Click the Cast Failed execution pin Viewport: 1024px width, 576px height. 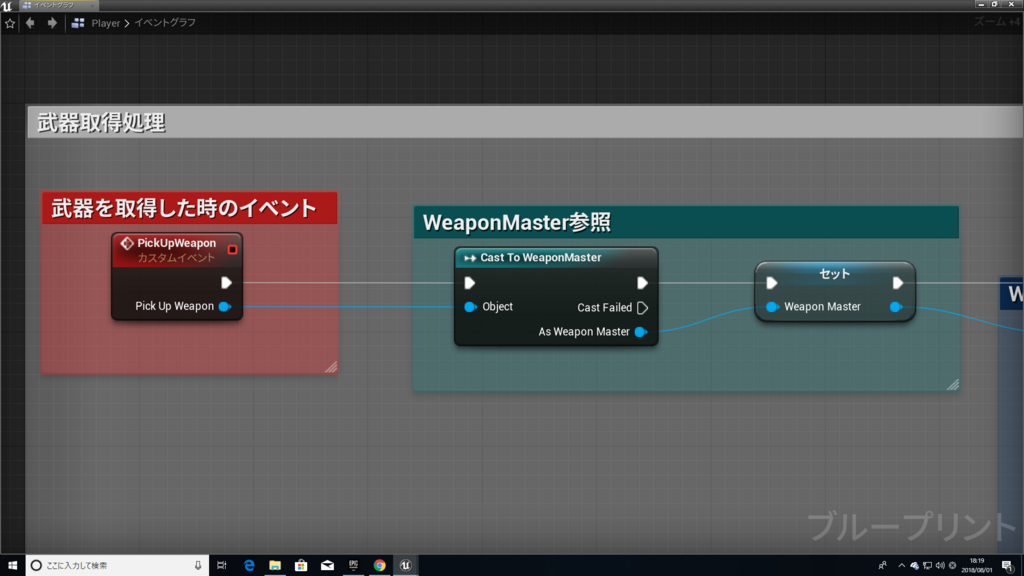[x=644, y=307]
